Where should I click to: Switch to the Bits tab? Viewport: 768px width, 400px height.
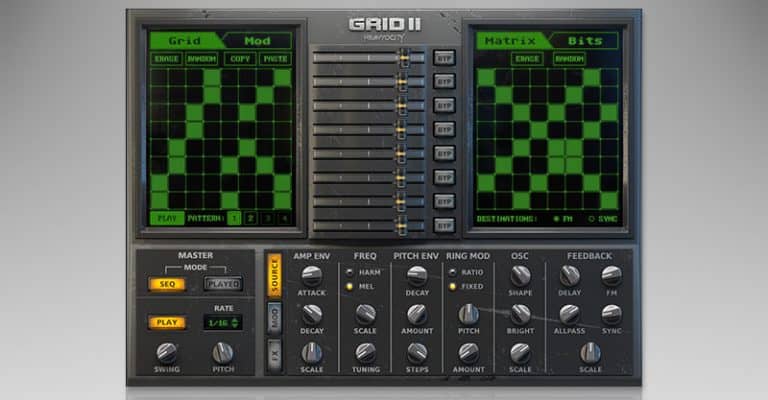click(584, 41)
